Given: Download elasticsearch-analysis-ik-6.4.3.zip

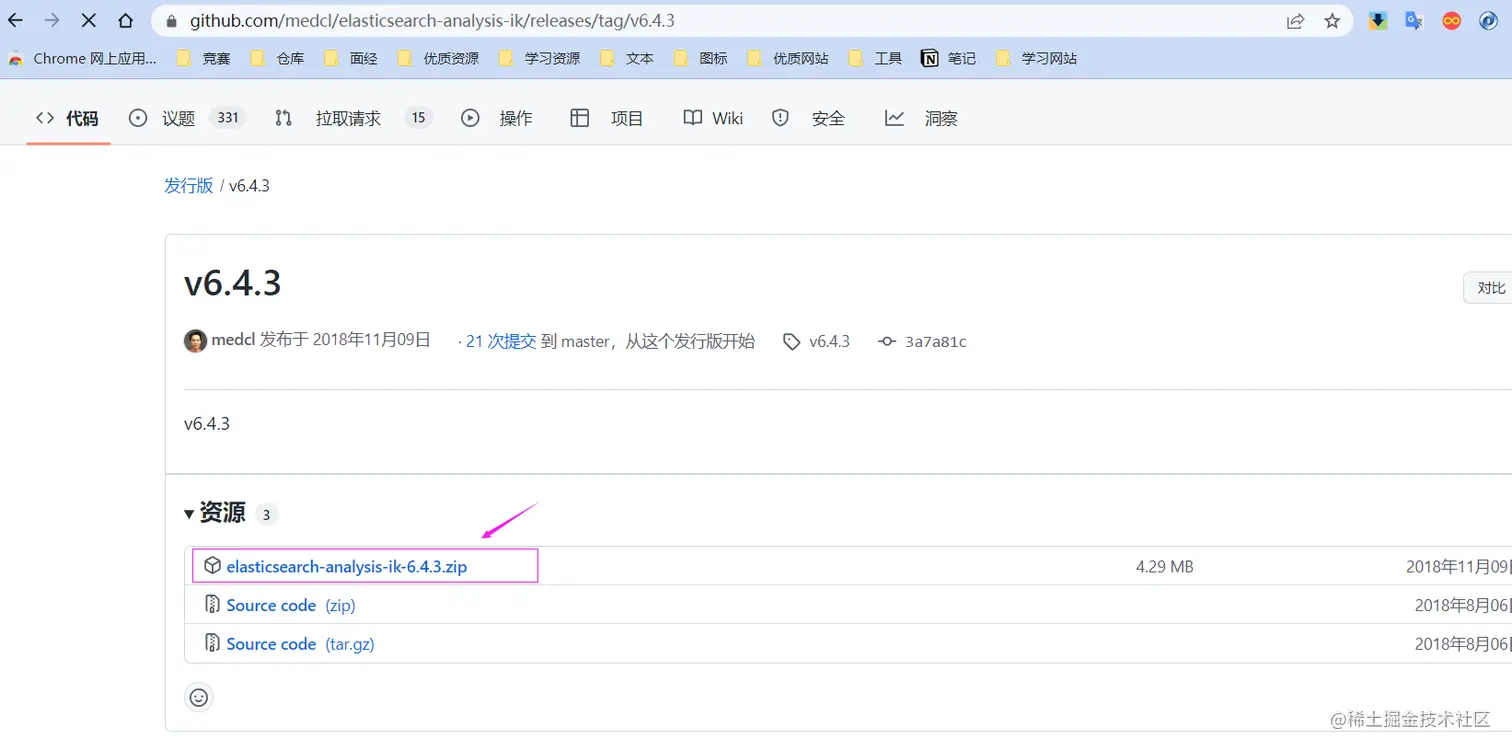Looking at the screenshot, I should click(346, 567).
